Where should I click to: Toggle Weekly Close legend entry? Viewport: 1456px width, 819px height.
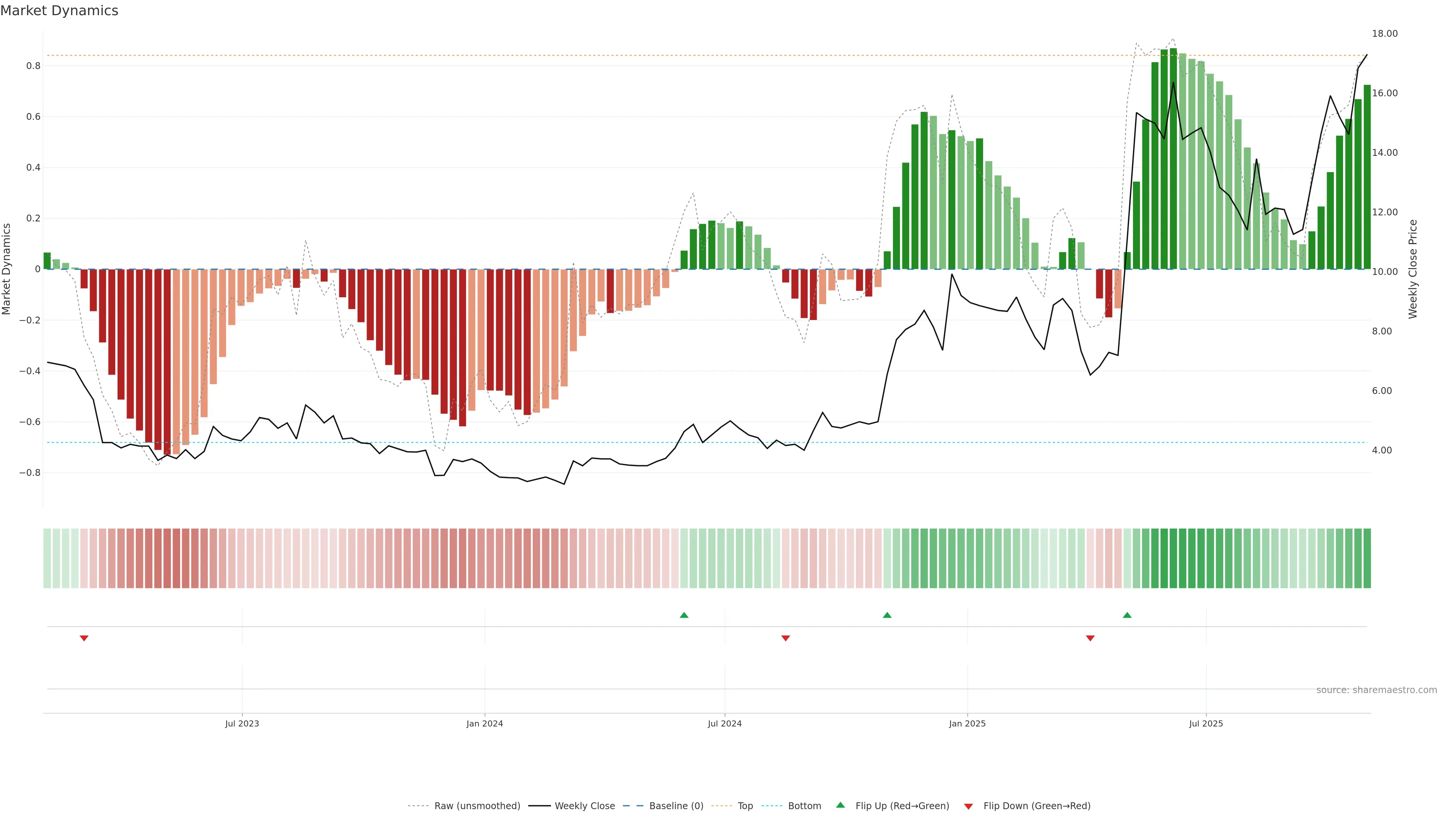click(584, 806)
